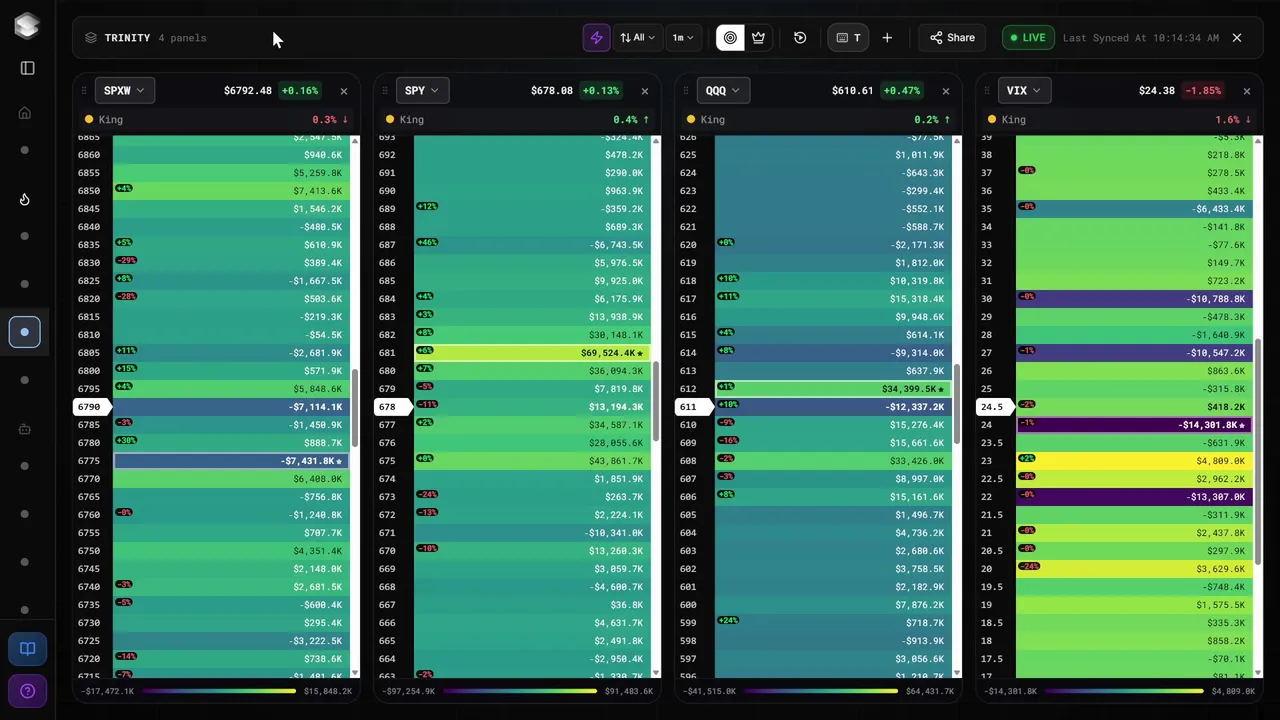Click the SPY gradient range bar
This screenshot has width=1280, height=720.
pos(520,691)
